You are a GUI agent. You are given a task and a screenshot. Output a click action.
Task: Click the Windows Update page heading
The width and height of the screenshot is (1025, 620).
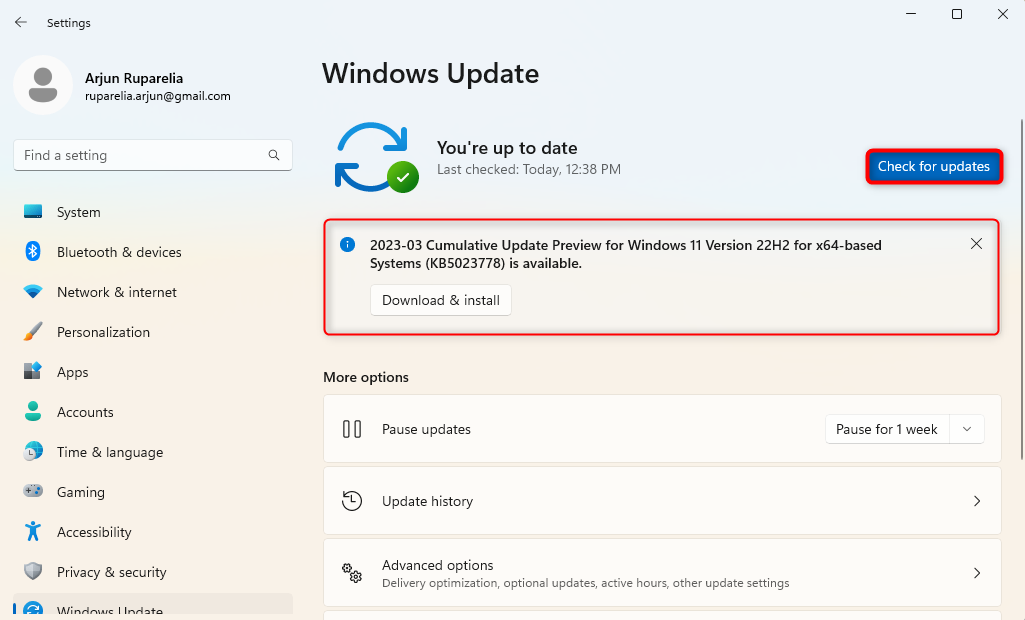[430, 73]
